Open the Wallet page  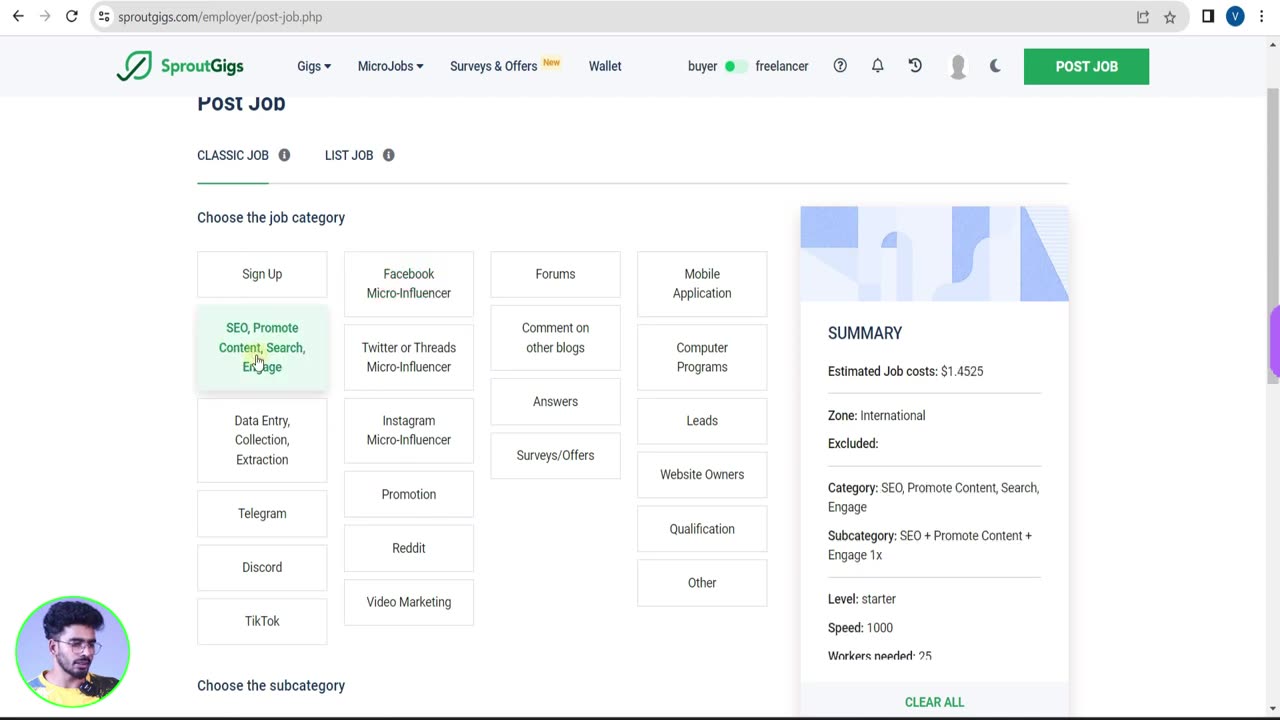pos(605,66)
